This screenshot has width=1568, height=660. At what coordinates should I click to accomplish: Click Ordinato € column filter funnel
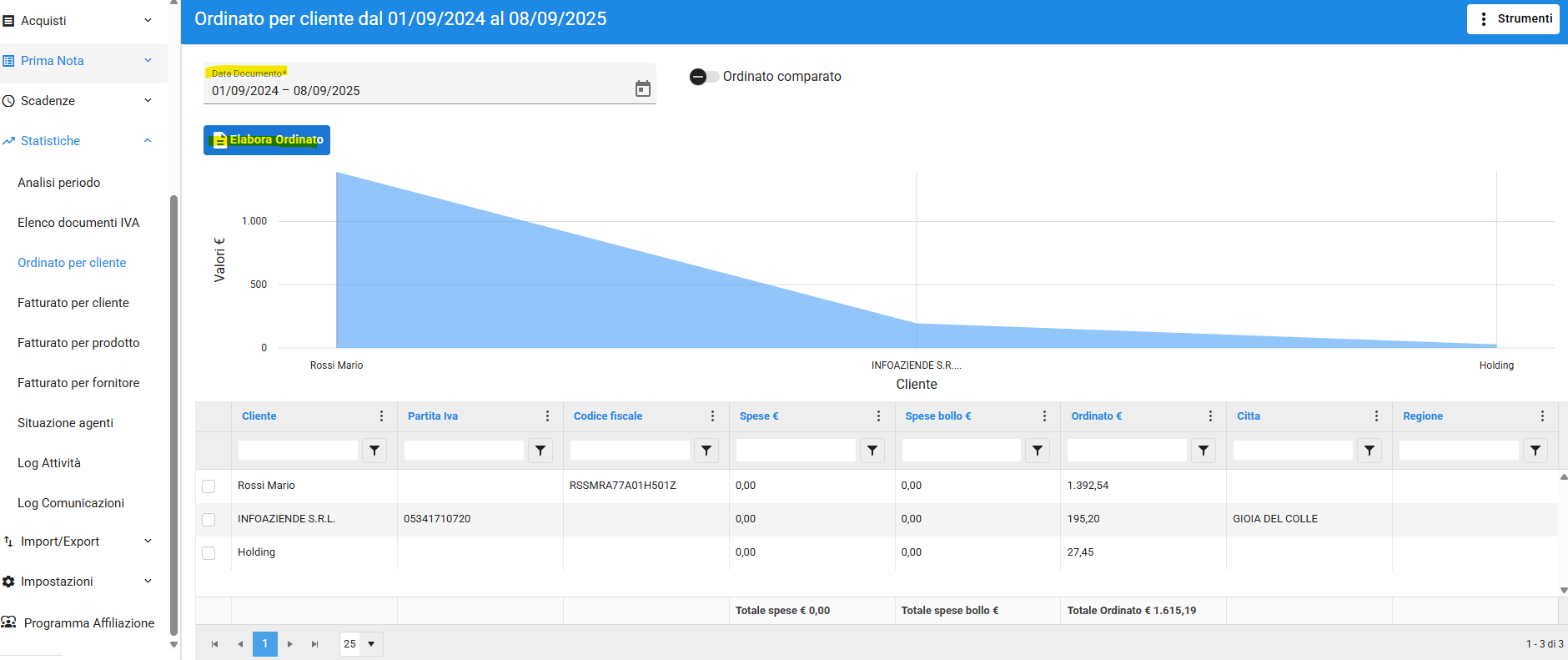click(x=1204, y=451)
